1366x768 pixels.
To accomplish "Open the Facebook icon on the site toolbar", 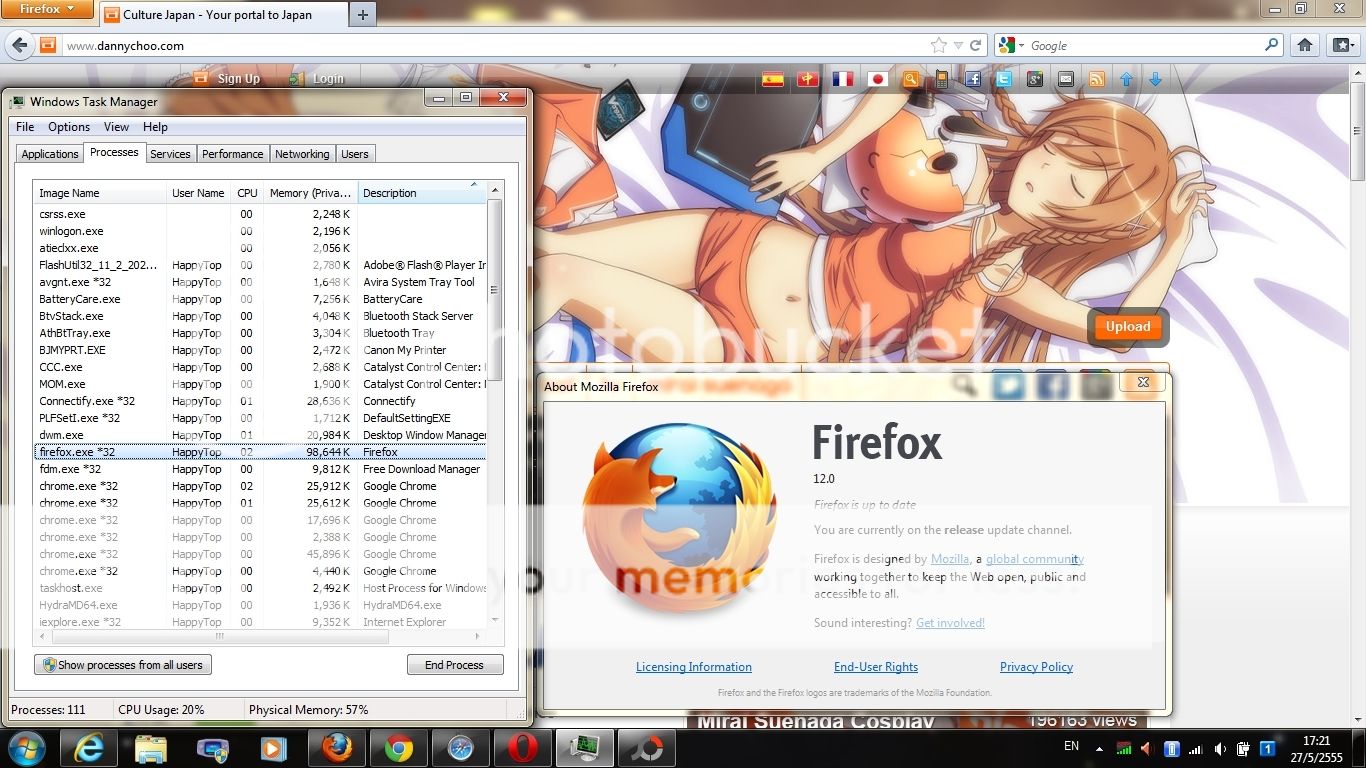I will click(972, 79).
